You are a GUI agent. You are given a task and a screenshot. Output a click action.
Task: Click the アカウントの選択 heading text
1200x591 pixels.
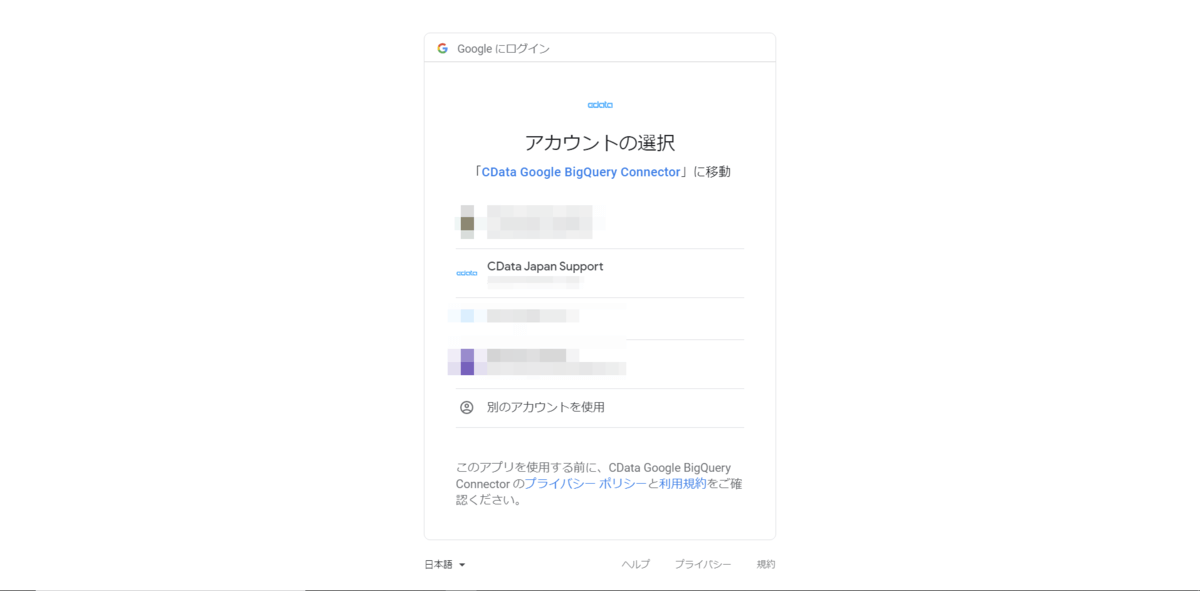click(600, 142)
